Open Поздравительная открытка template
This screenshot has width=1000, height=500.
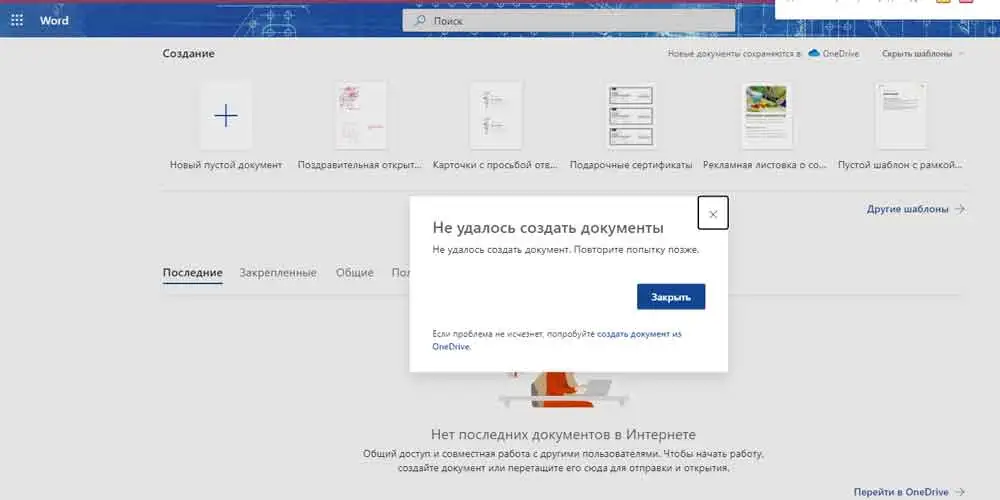(360, 115)
